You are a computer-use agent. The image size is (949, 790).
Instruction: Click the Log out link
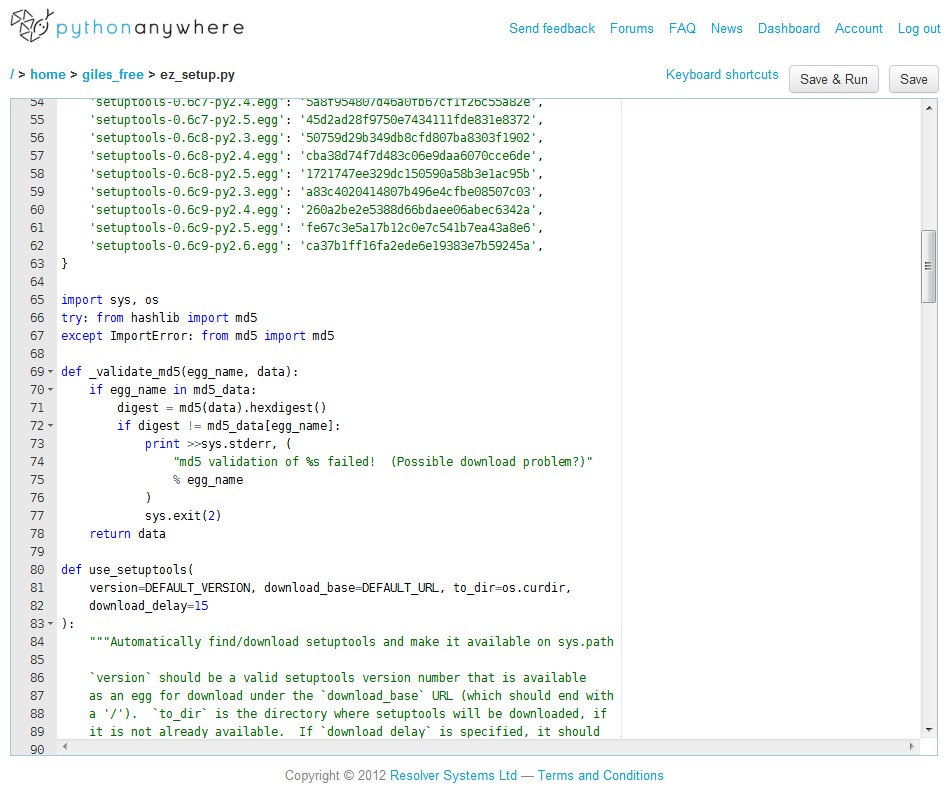coord(918,28)
